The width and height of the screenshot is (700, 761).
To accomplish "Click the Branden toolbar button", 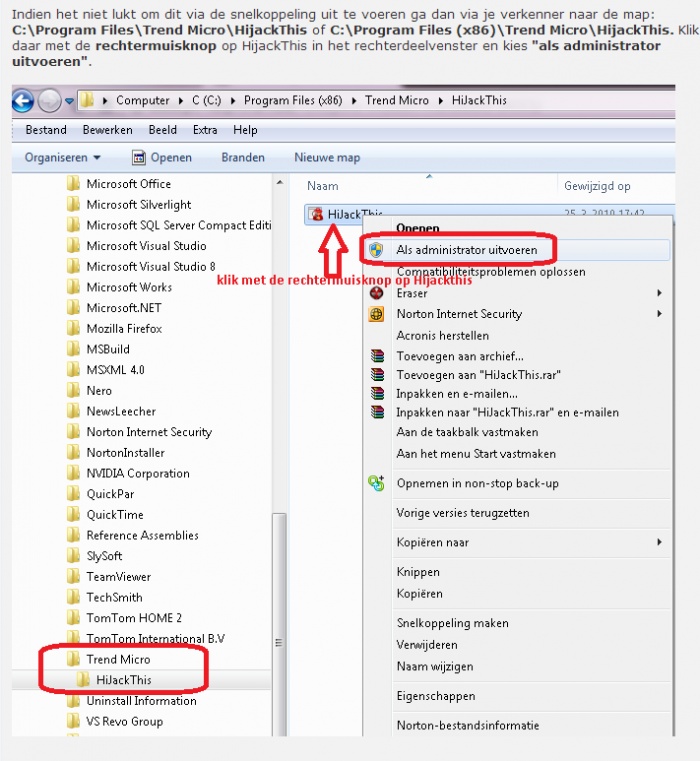I will [x=243, y=158].
